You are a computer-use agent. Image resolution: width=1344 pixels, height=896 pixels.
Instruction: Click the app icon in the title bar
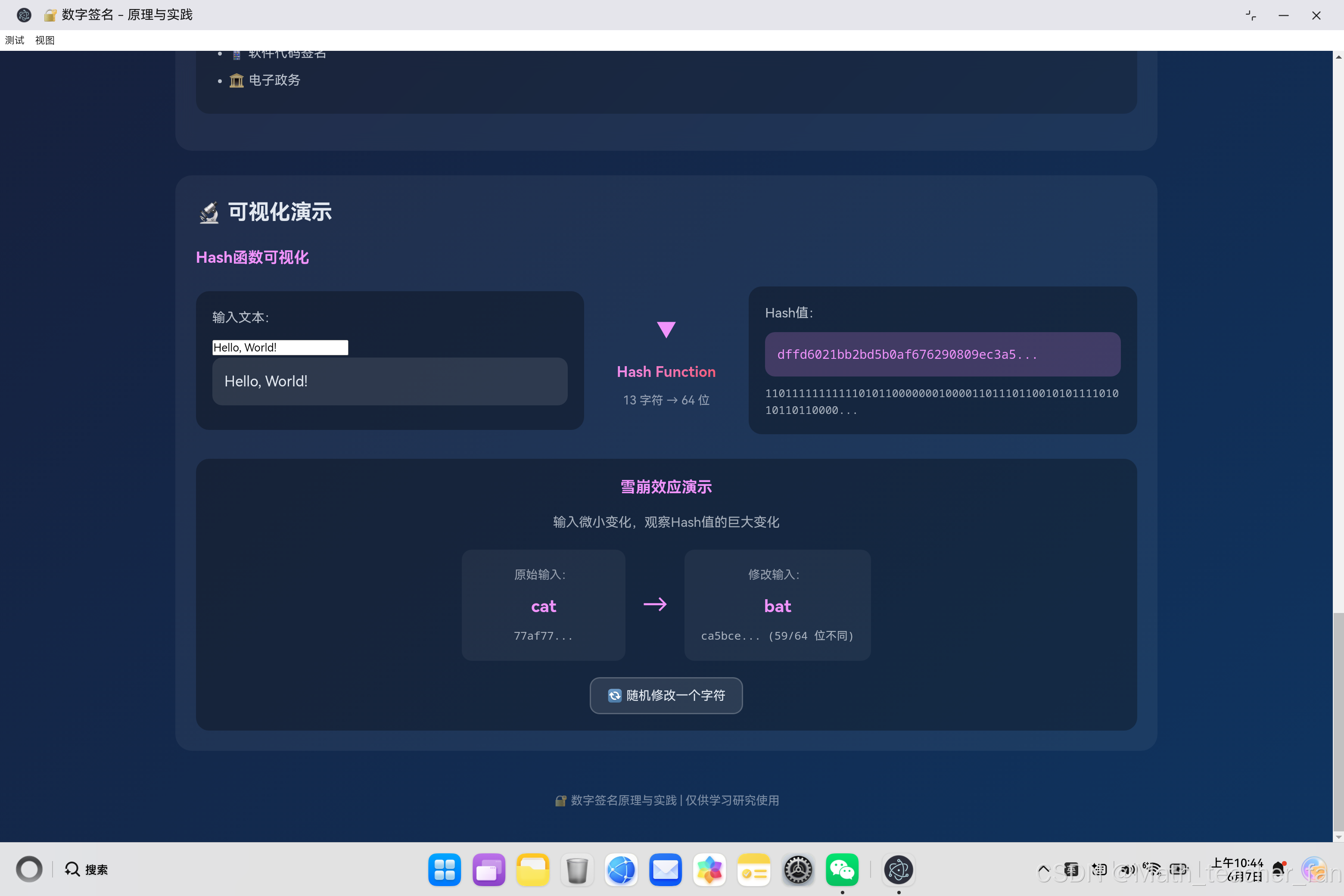click(x=24, y=15)
